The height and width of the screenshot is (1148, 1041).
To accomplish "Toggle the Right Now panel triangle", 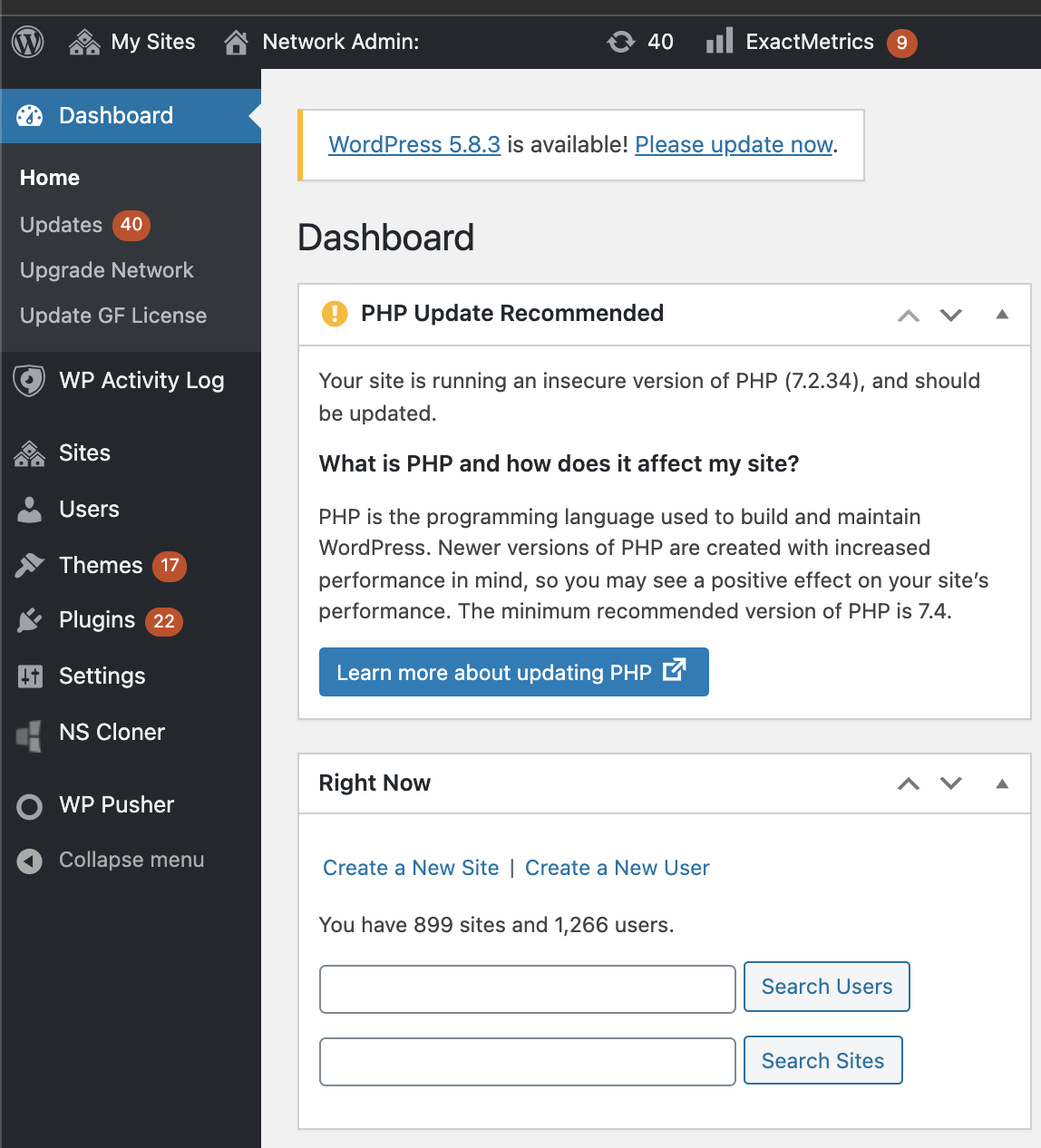I will pos(1002,783).
